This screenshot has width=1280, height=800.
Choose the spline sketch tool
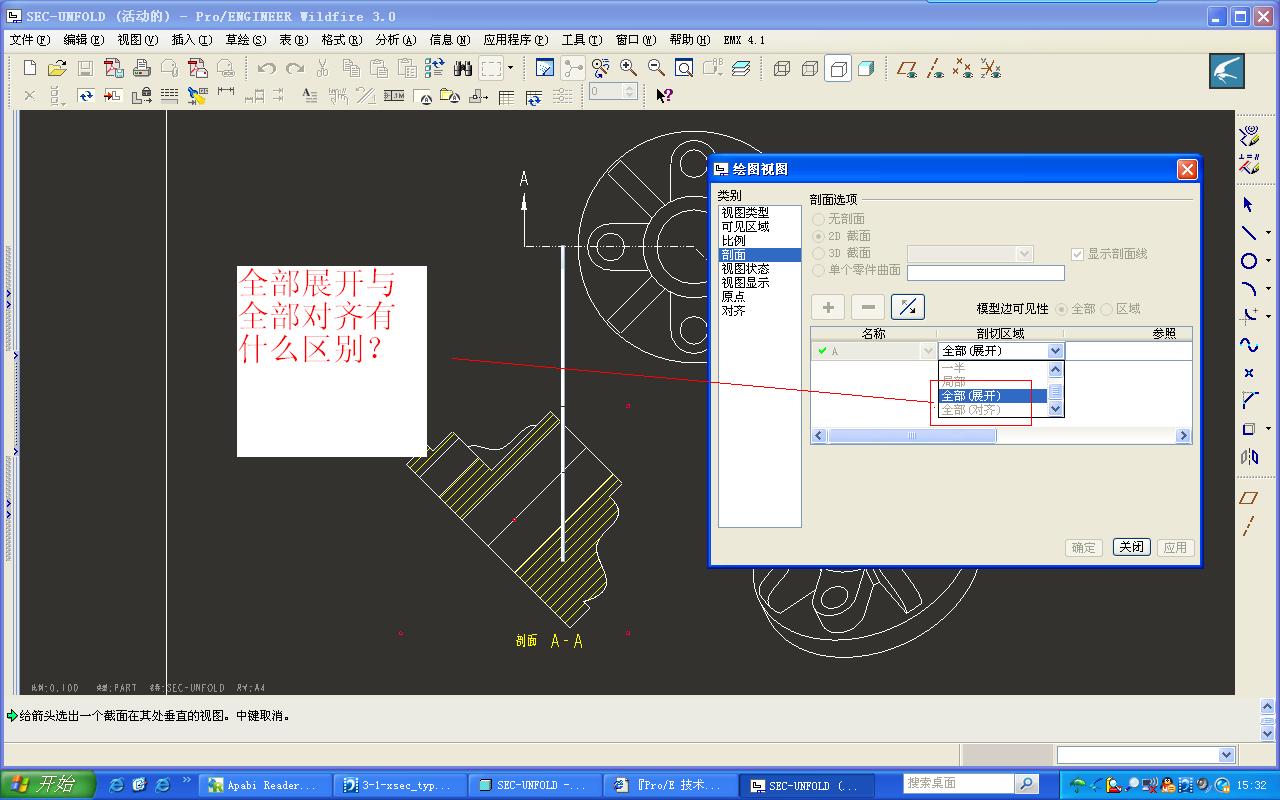(x=1248, y=345)
